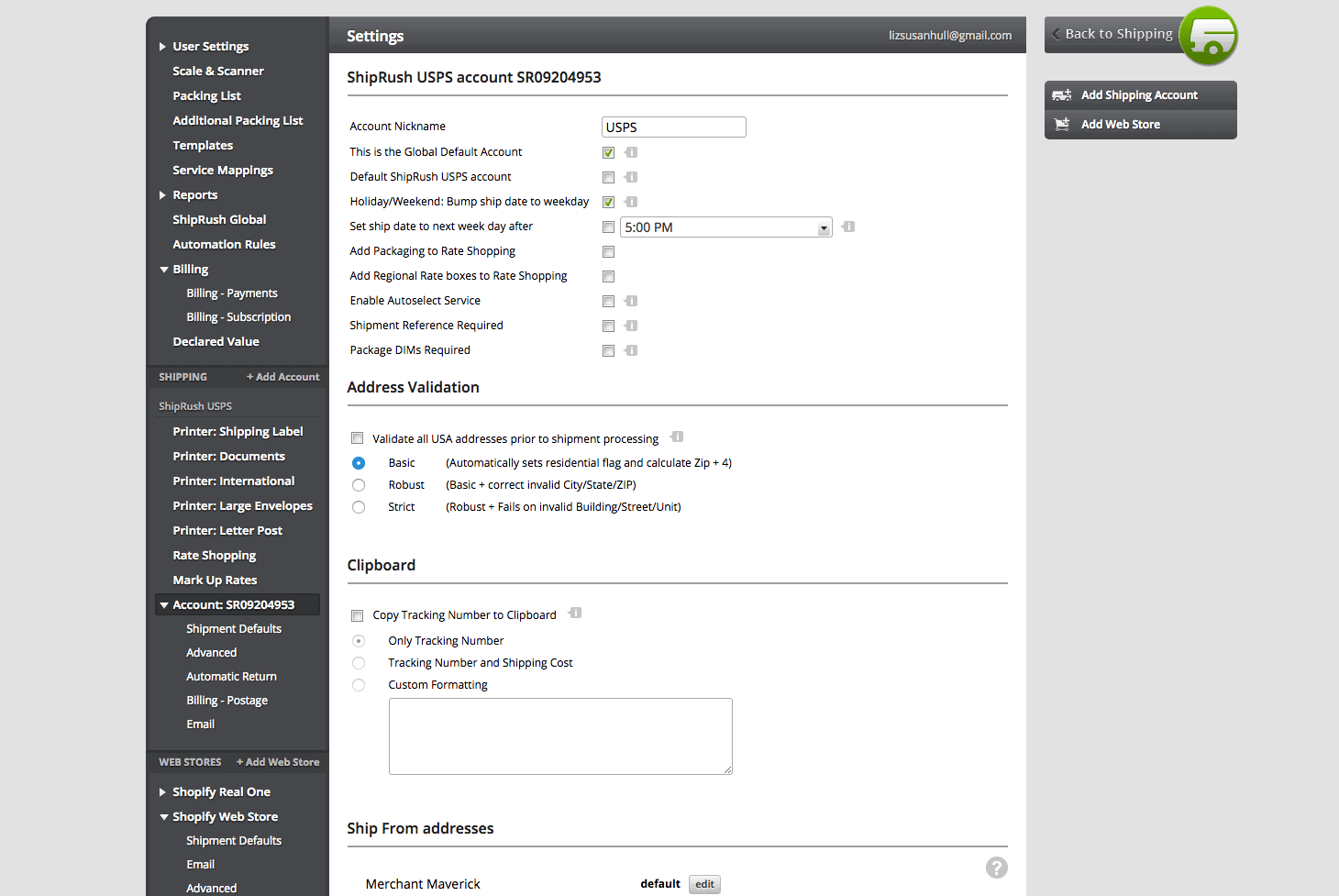Click edit button for Merchant Maverick address
This screenshot has height=896, width=1339.
(704, 884)
